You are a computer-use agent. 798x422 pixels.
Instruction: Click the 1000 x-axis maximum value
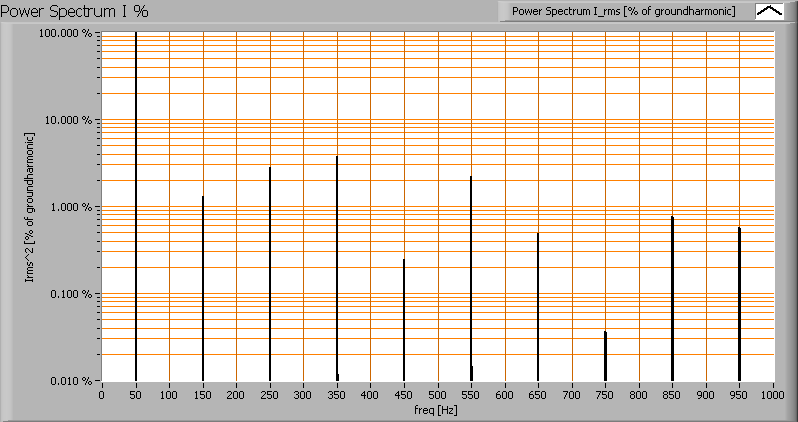click(773, 396)
